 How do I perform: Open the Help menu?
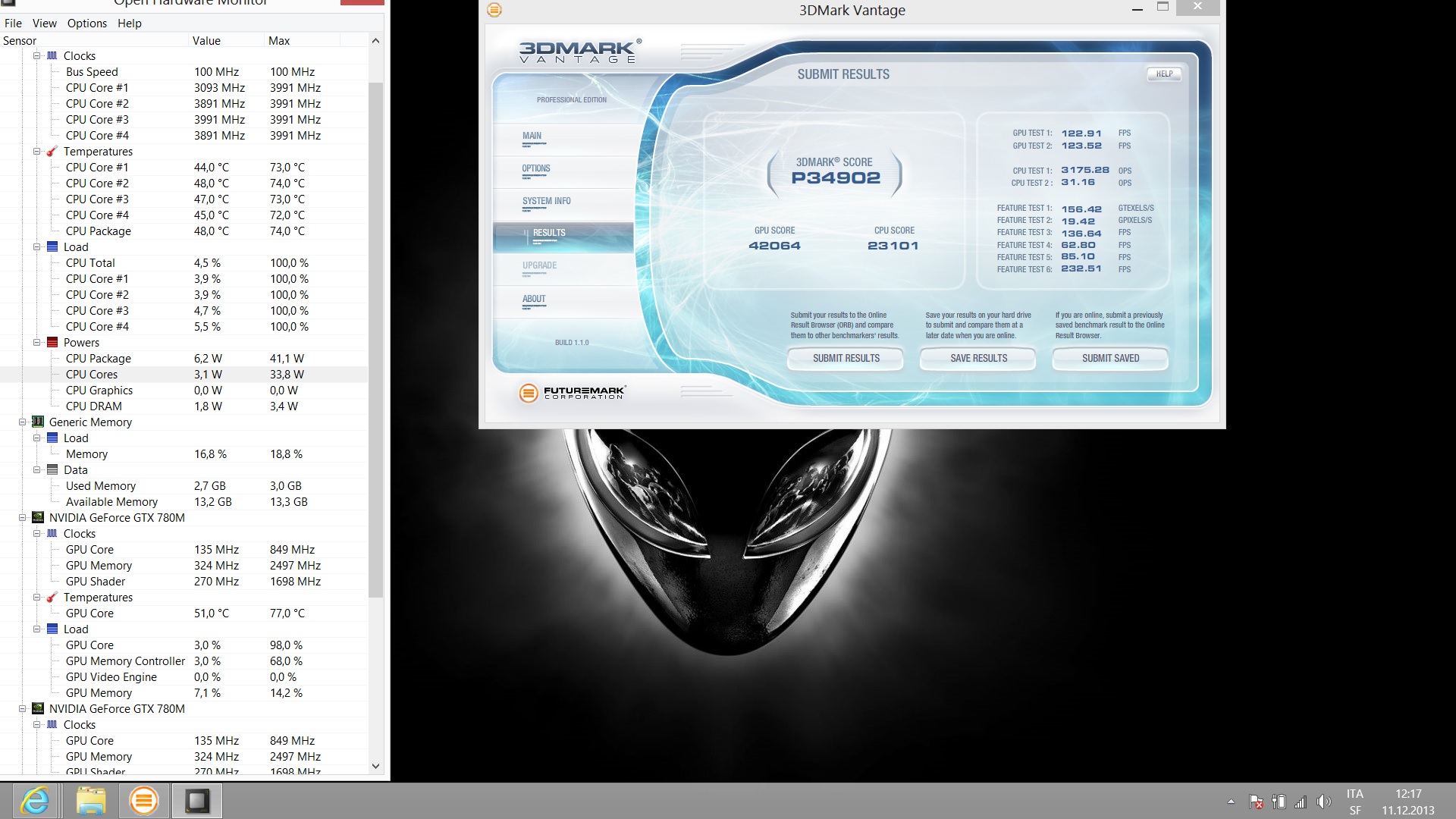coord(129,24)
